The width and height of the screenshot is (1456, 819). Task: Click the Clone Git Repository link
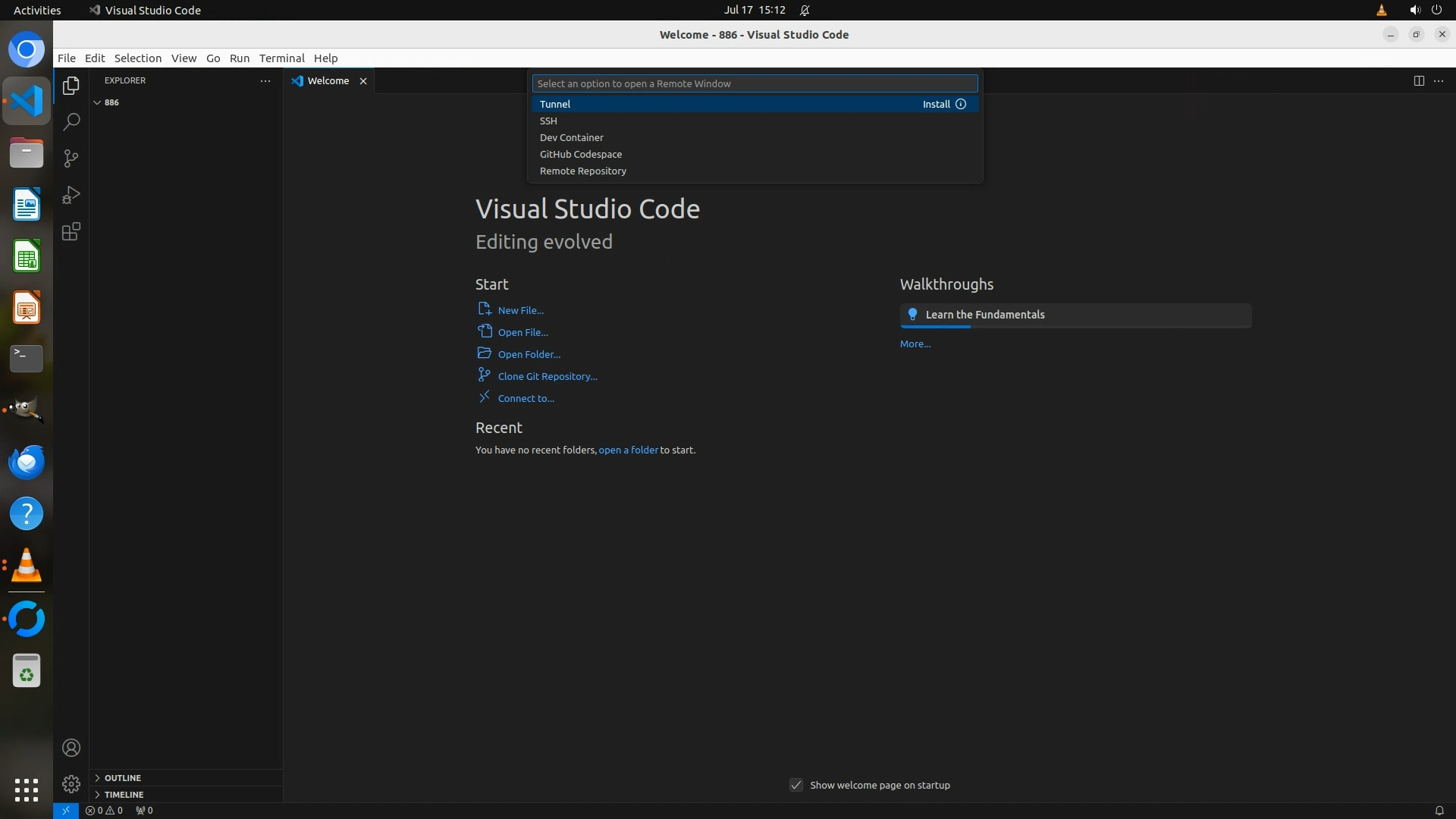[x=547, y=376]
